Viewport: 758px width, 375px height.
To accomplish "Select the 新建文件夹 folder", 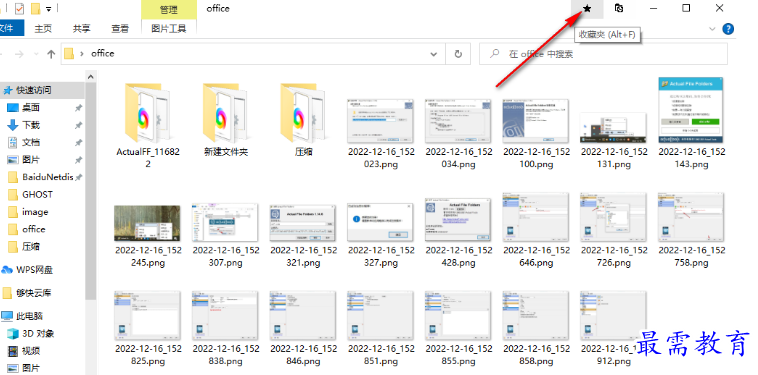I will click(x=226, y=120).
